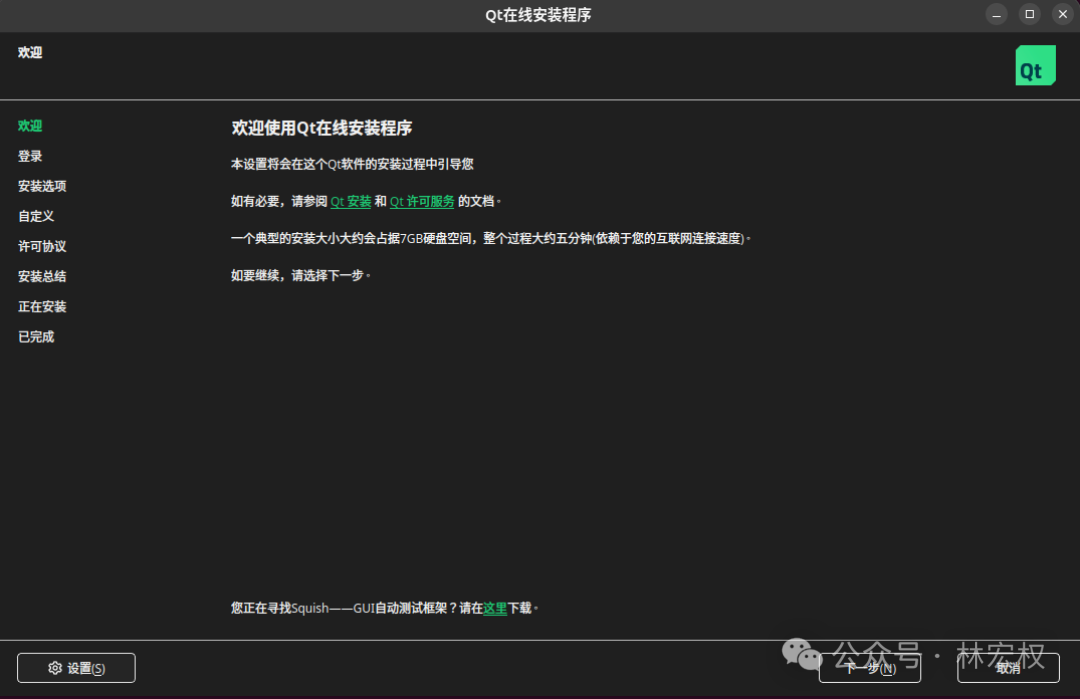Click the 本设置将会在这个Qt软件 intro text

pyautogui.click(x=352, y=164)
